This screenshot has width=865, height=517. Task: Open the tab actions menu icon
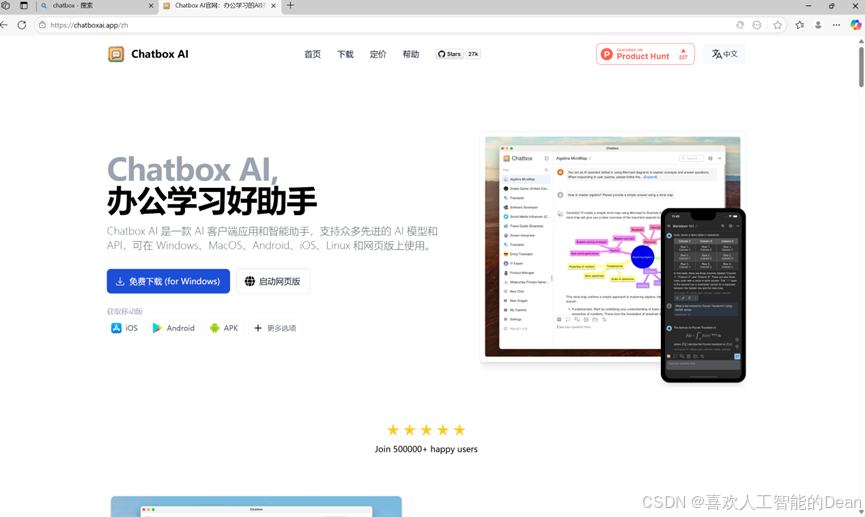point(24,6)
